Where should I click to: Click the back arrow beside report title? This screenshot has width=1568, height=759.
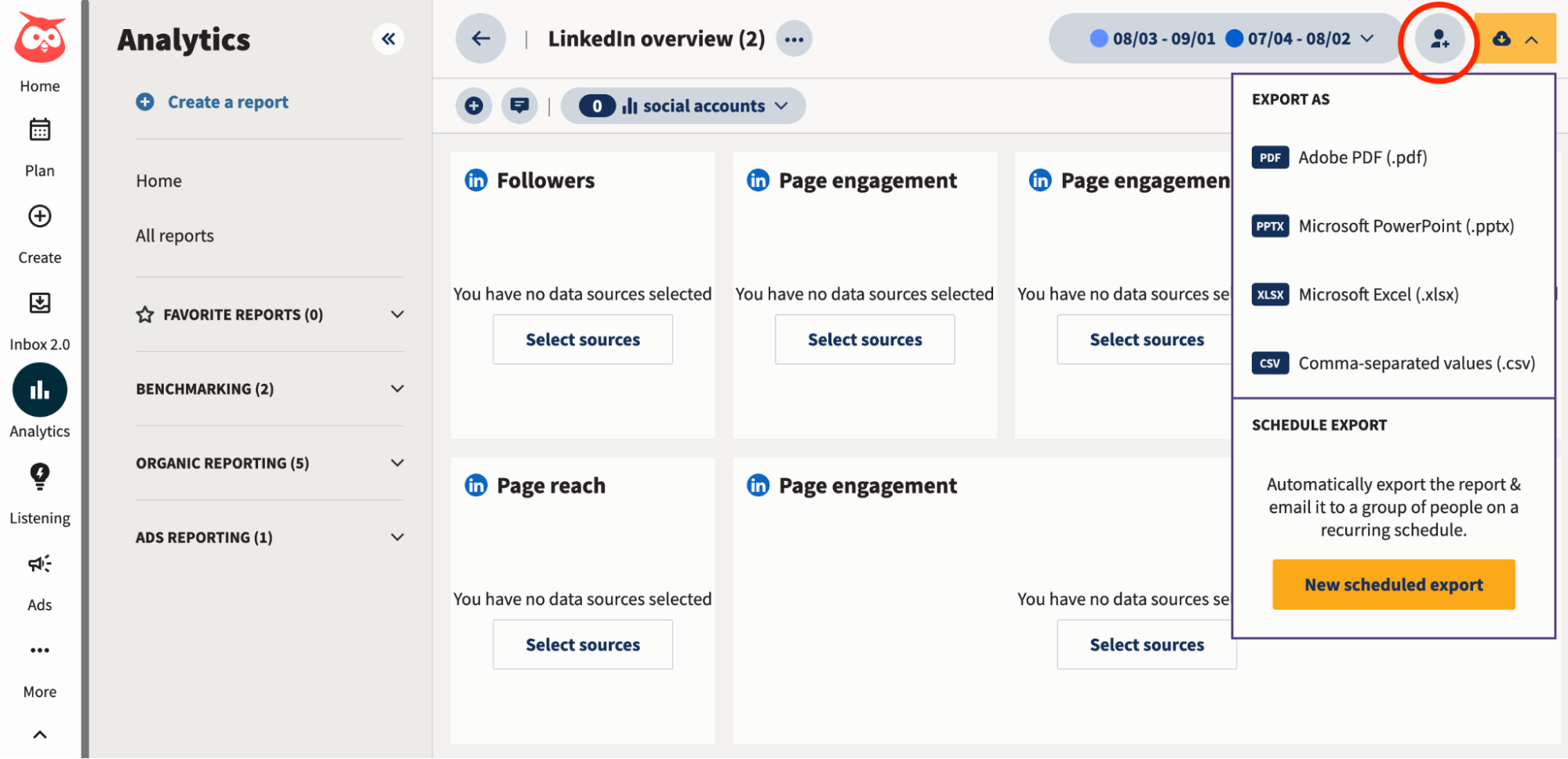[480, 38]
